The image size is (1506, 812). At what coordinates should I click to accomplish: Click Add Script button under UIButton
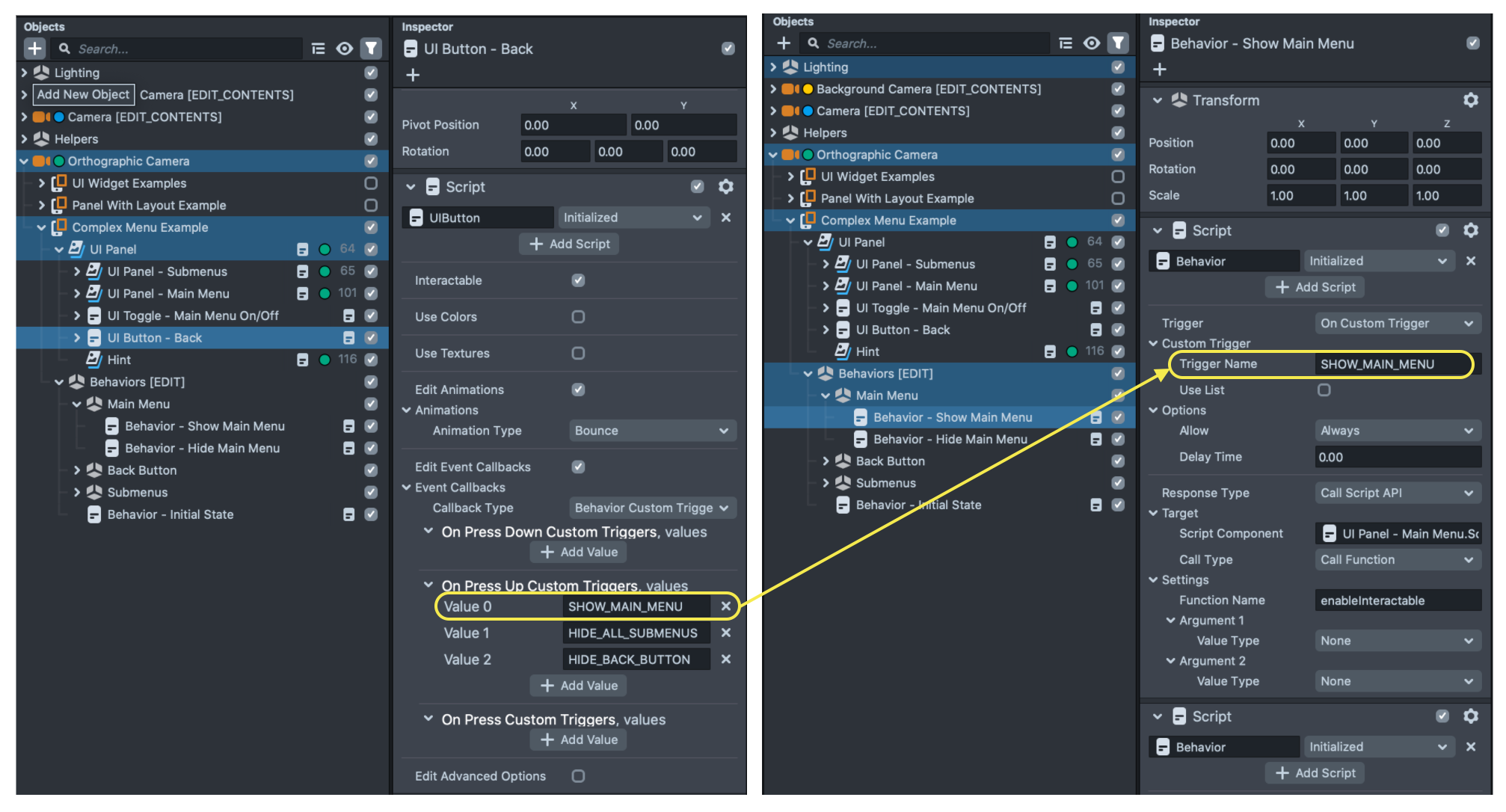[x=569, y=244]
